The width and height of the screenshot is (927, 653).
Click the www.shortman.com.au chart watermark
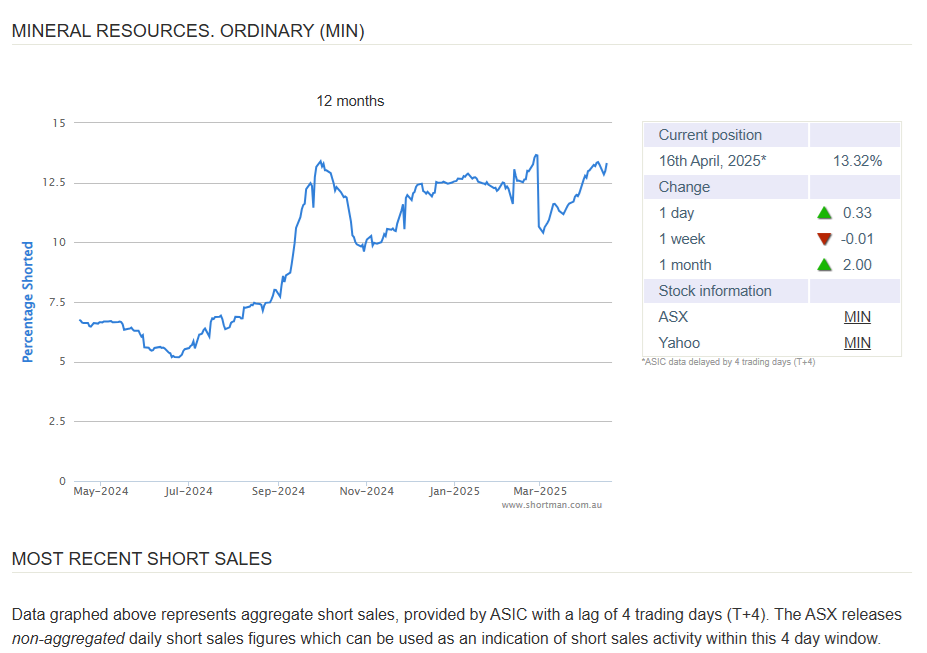tap(551, 505)
